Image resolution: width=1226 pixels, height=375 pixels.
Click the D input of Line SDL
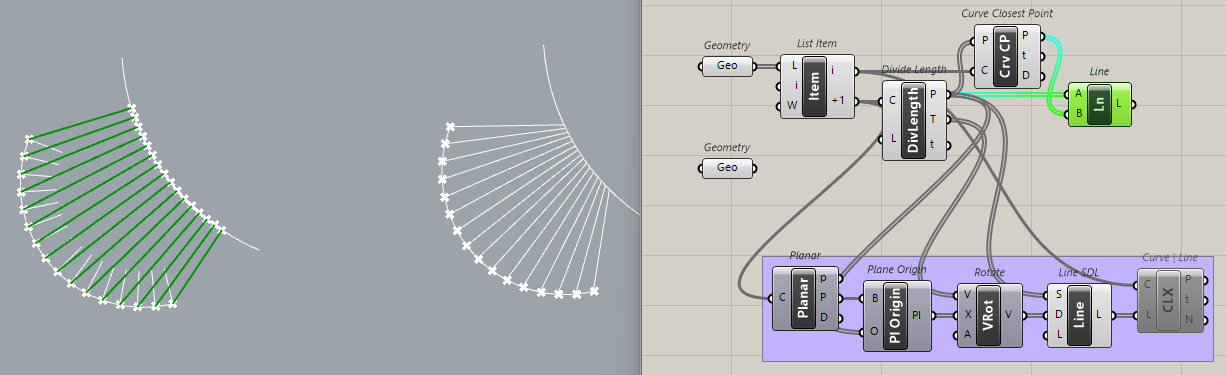[1058, 314]
